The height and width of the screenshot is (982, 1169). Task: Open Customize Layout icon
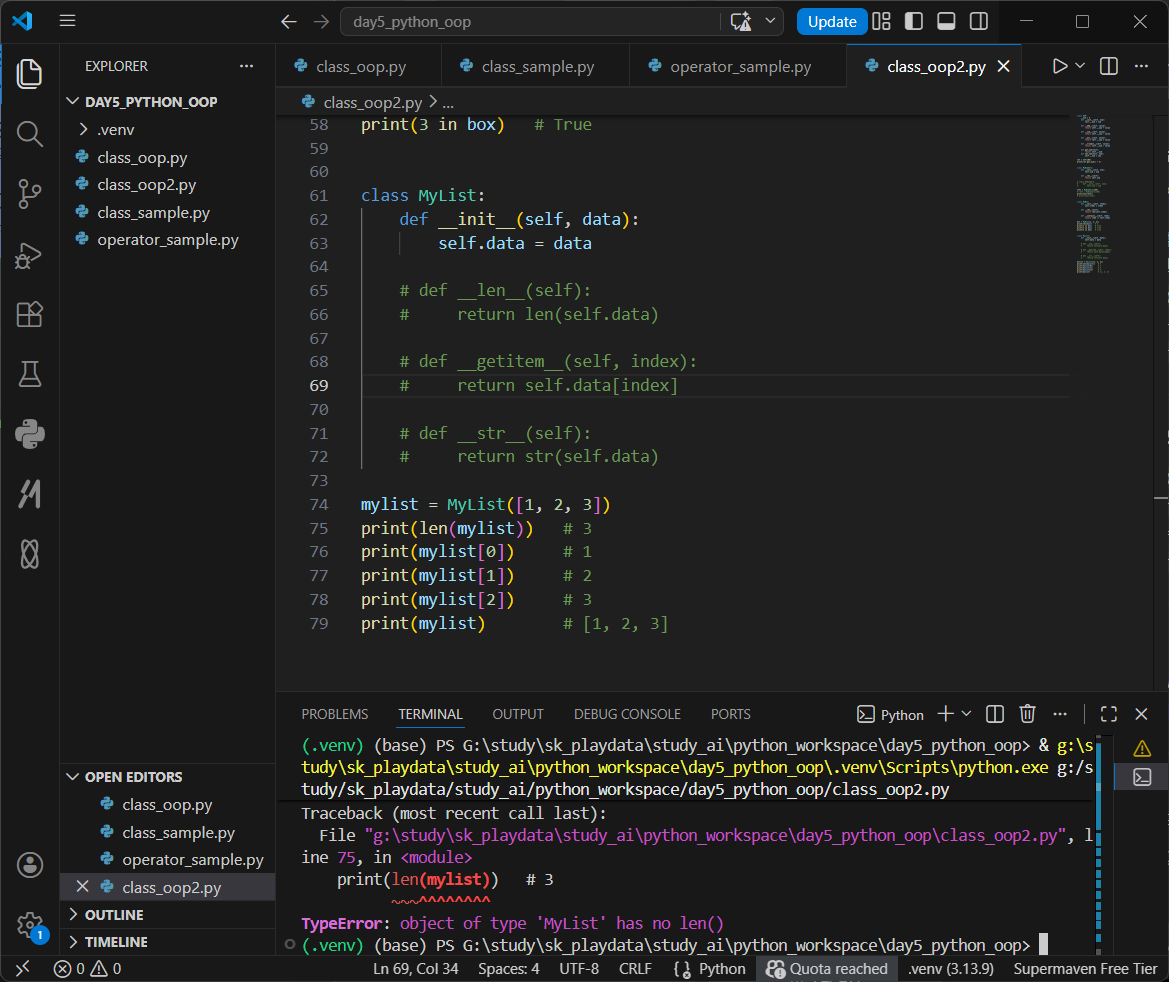pyautogui.click(x=881, y=22)
